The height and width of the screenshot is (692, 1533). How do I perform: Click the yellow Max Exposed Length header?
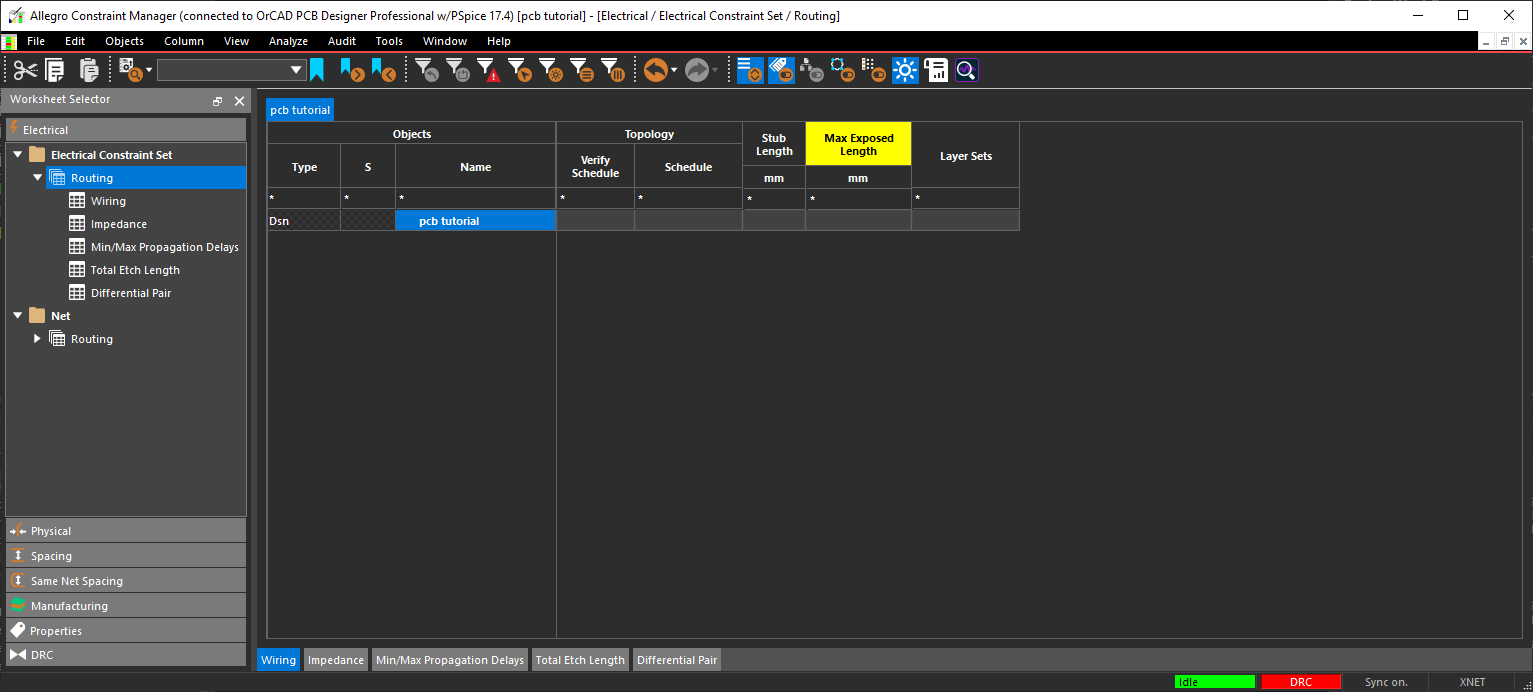click(858, 144)
